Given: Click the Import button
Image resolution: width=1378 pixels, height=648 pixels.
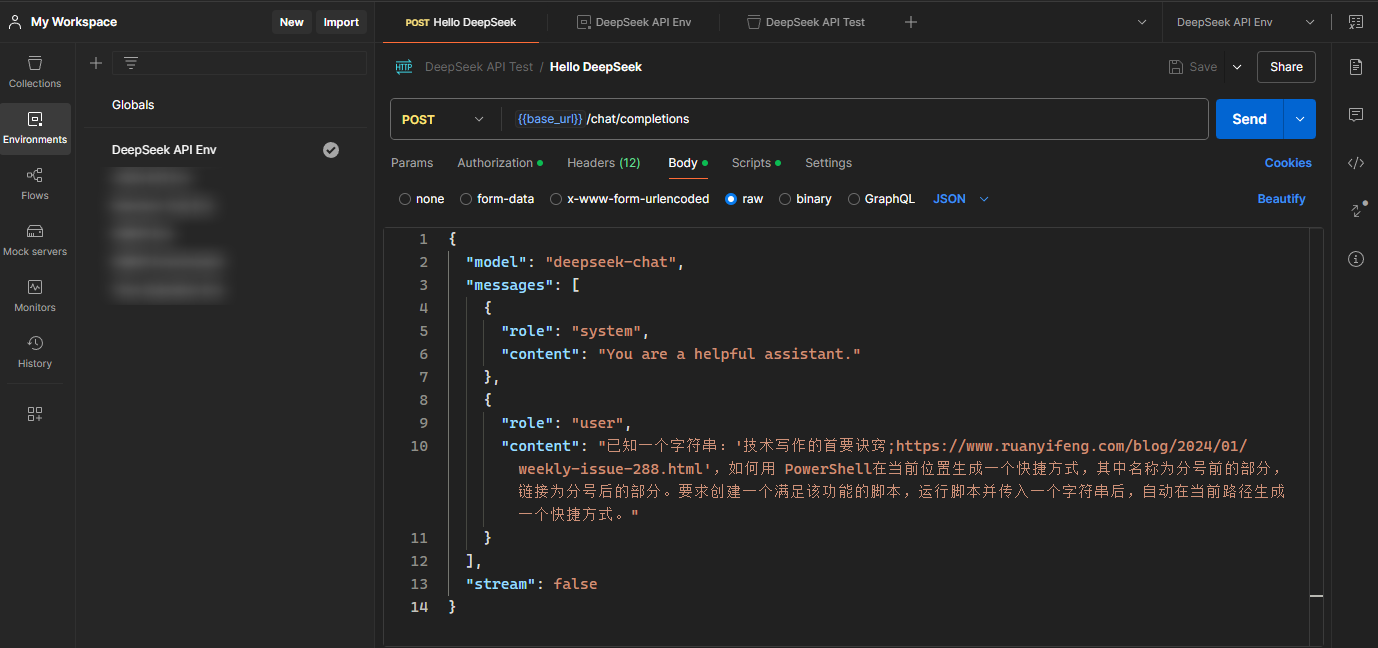Looking at the screenshot, I should [x=341, y=22].
